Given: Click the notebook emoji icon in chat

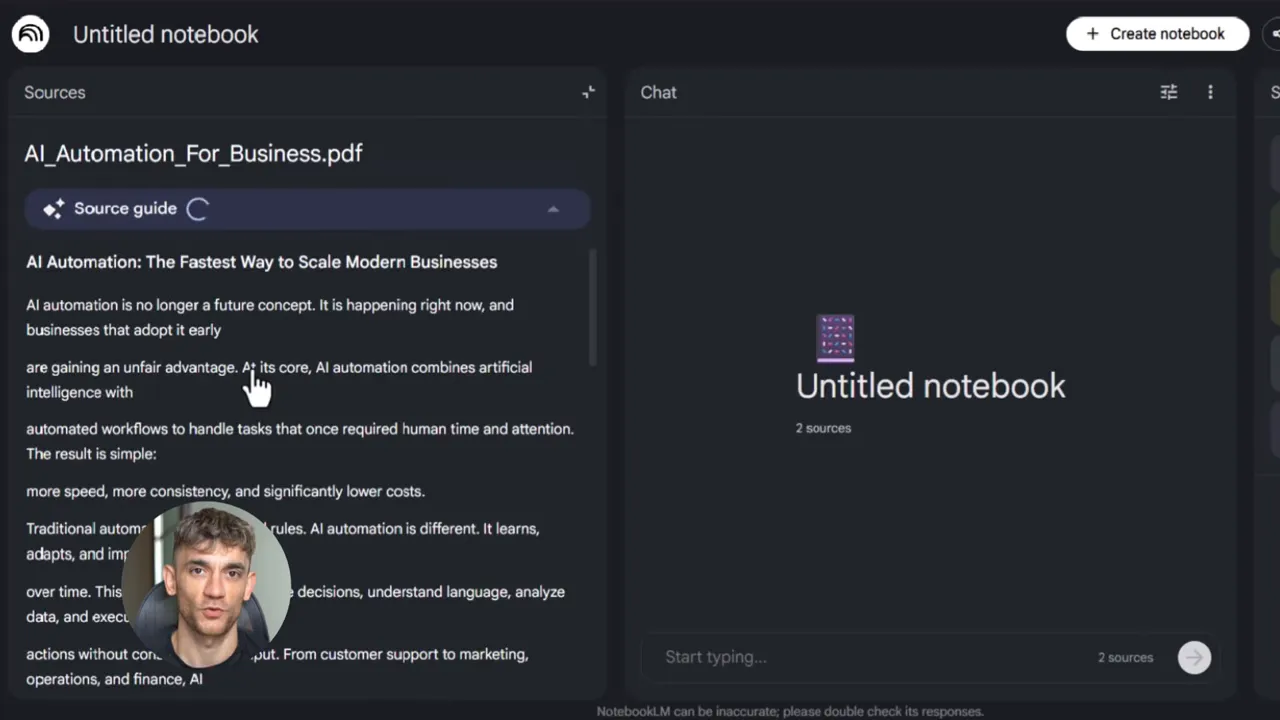Looking at the screenshot, I should coord(835,338).
